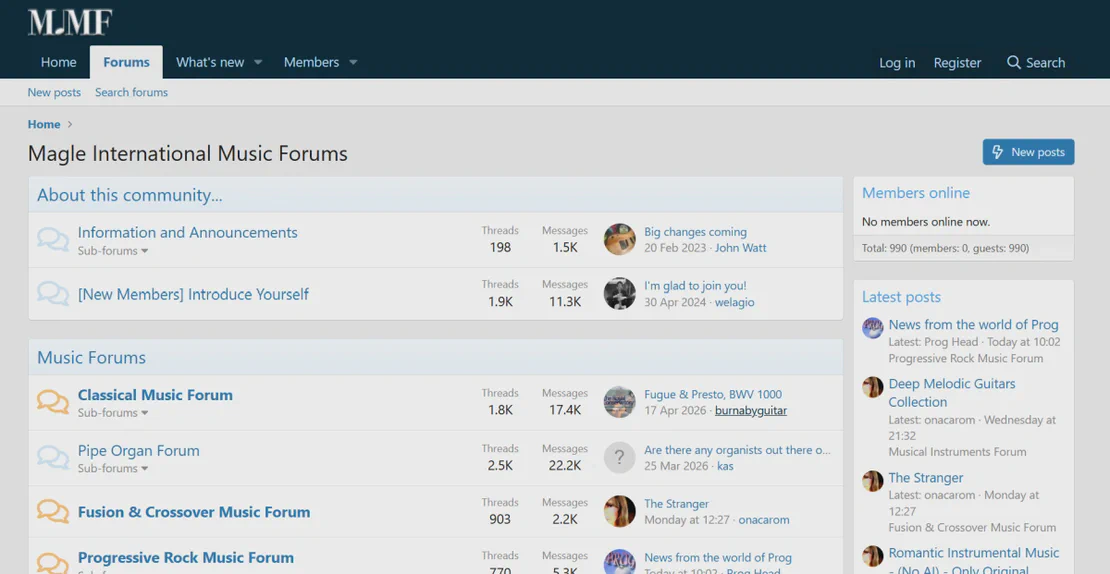Open Deep Melodic Guitars Collection post
The image size is (1110, 574).
coord(951,393)
